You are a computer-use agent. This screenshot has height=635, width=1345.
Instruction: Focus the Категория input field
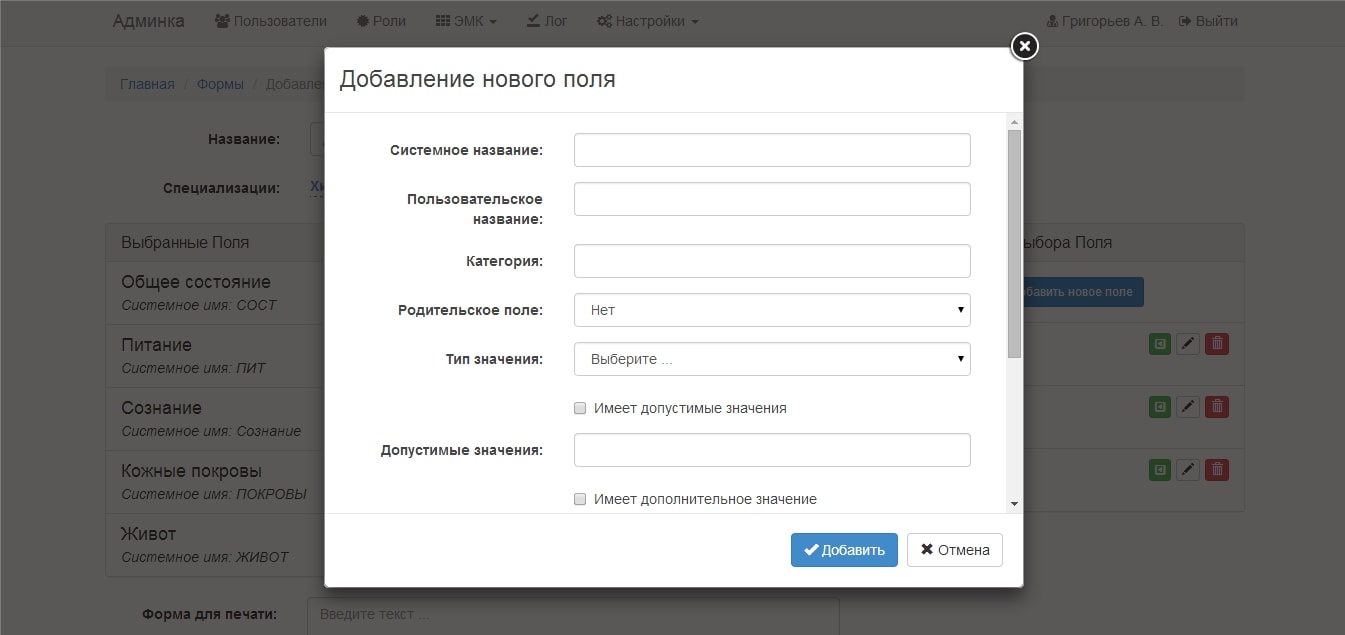(772, 261)
